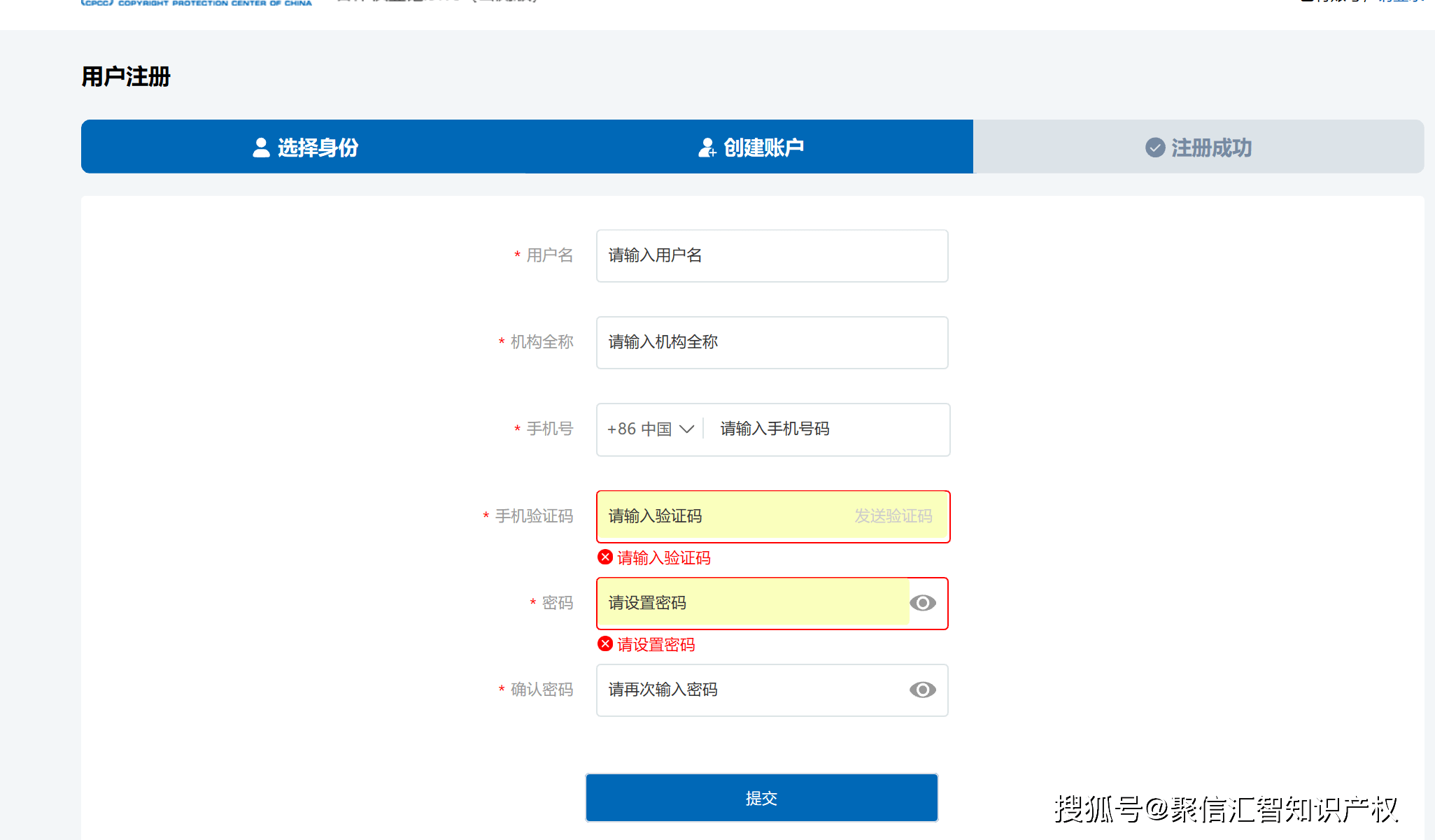This screenshot has width=1435, height=840.
Task: Select the 注册成功 step tab
Action: [1199, 147]
